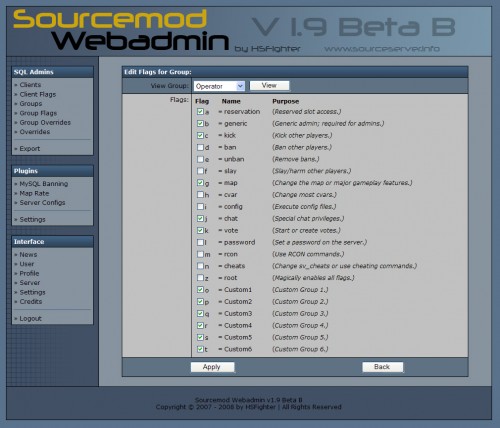Click the Back button
Screen dimensions: 500x428
pos(382,367)
